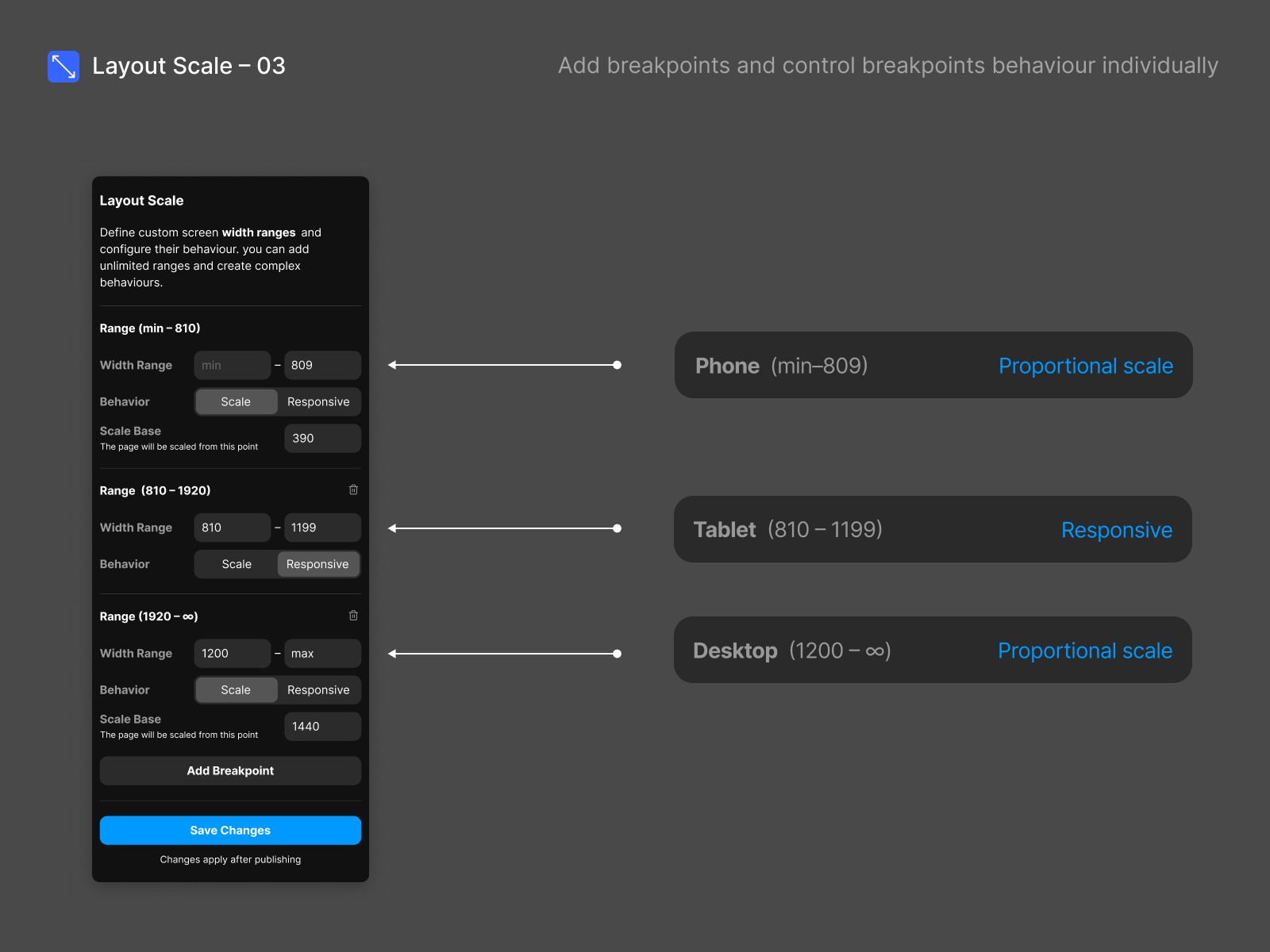Viewport: 1270px width, 952px height.
Task: Click the 810 minimum width input
Action: [232, 527]
